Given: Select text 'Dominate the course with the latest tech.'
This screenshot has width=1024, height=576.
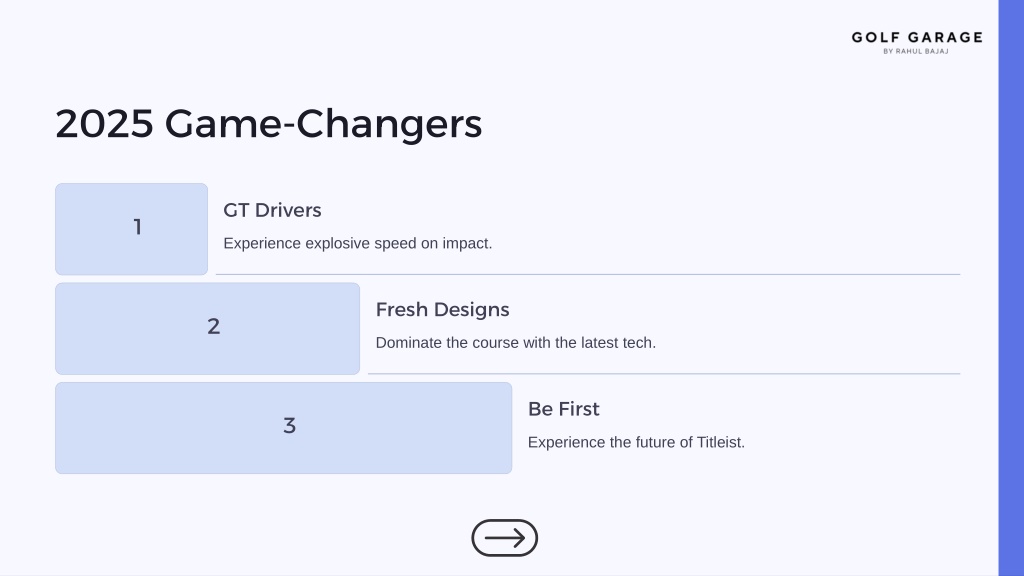Looking at the screenshot, I should pyautogui.click(x=516, y=343).
